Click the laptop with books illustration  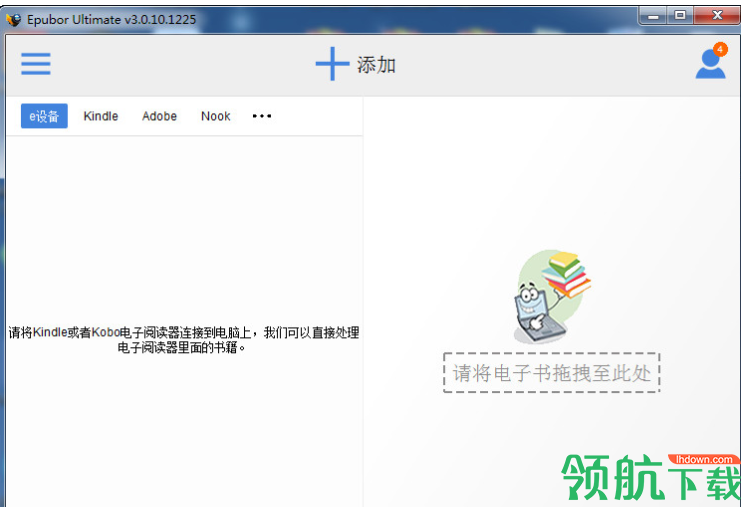click(x=552, y=296)
